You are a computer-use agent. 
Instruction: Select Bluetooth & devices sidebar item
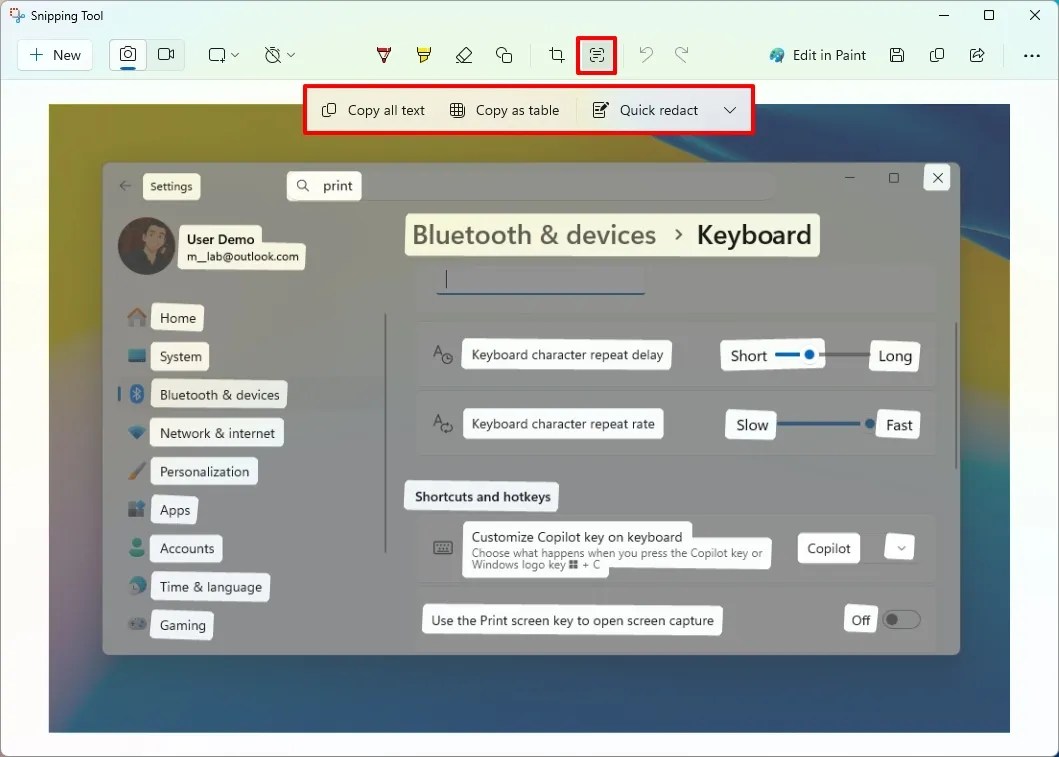(219, 395)
